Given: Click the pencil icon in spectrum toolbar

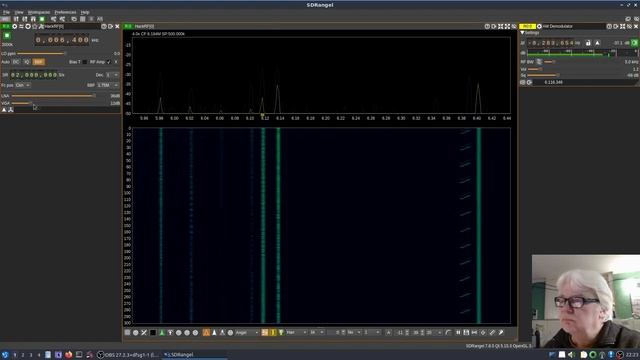Looking at the screenshot, I should pos(492,333).
